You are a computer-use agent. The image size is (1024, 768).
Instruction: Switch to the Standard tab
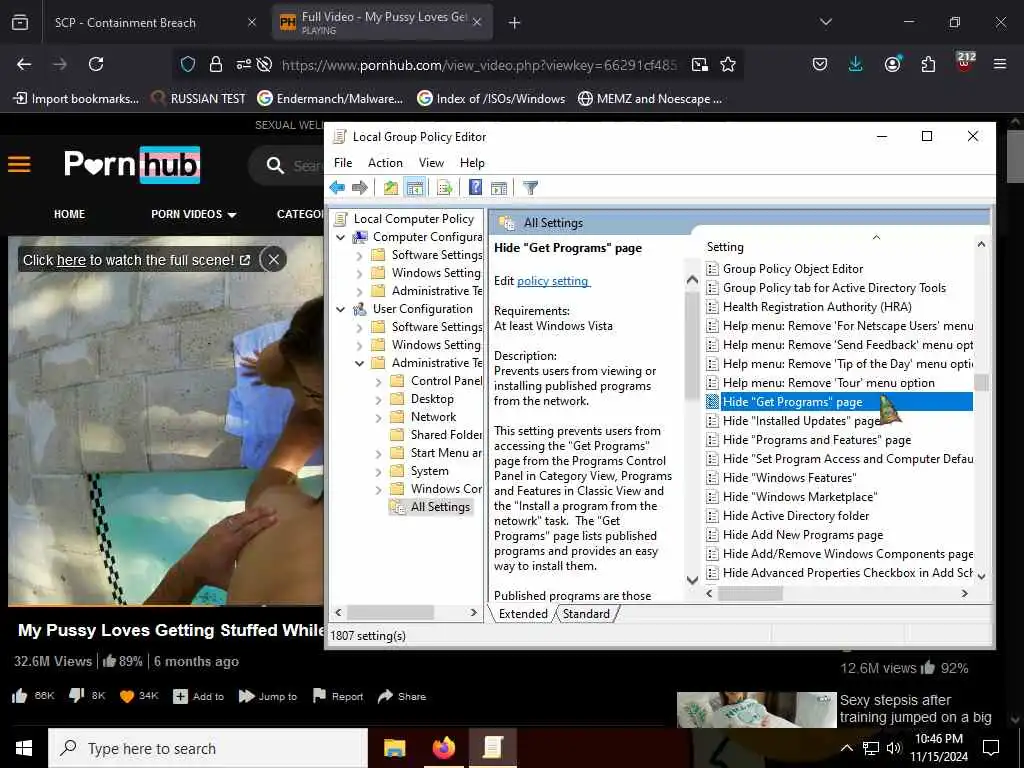[586, 614]
